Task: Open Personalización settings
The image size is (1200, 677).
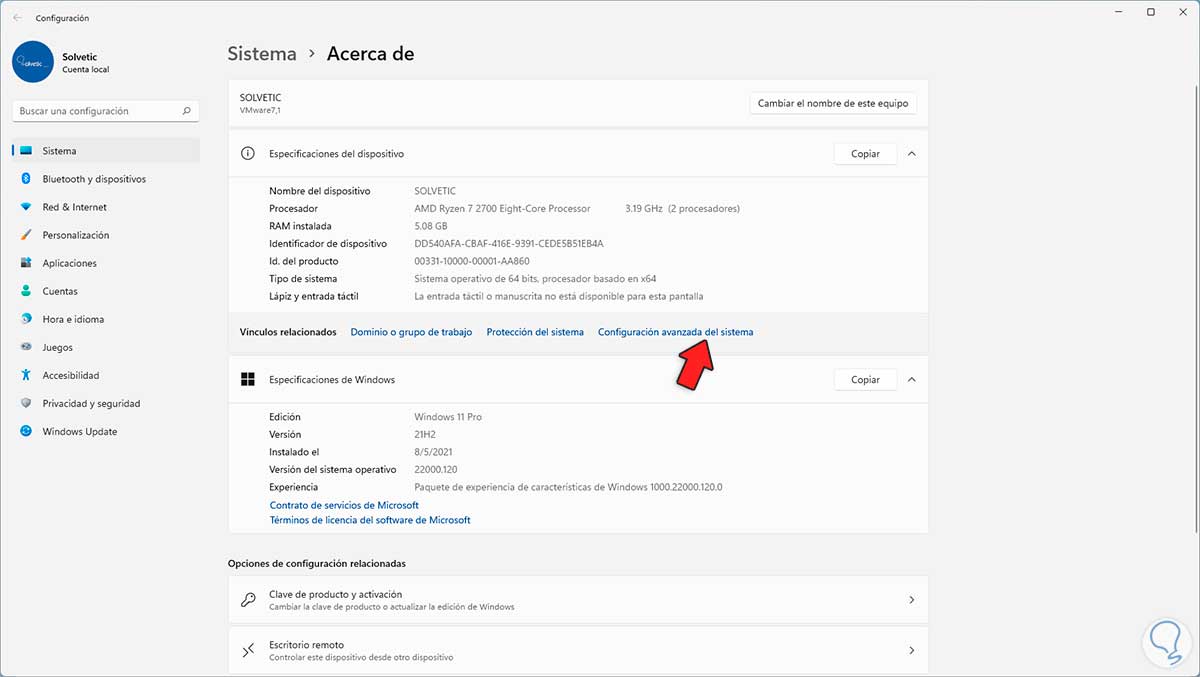Action: tap(106, 235)
